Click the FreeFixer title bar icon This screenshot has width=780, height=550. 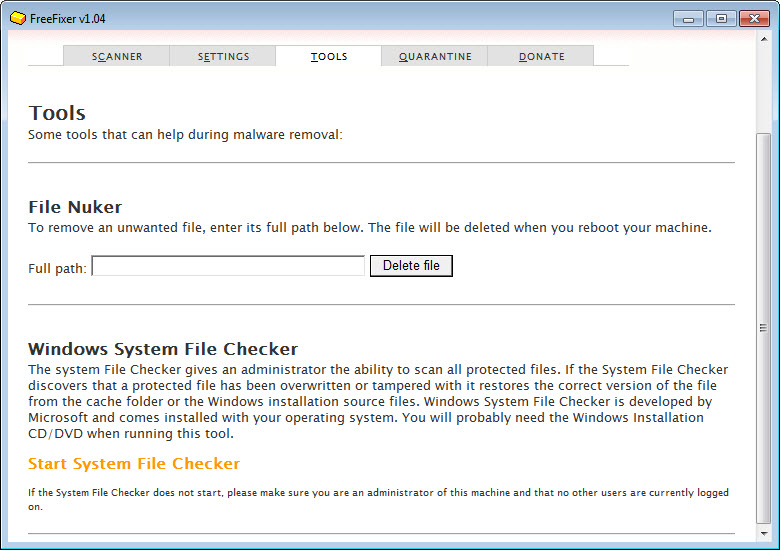(17, 18)
